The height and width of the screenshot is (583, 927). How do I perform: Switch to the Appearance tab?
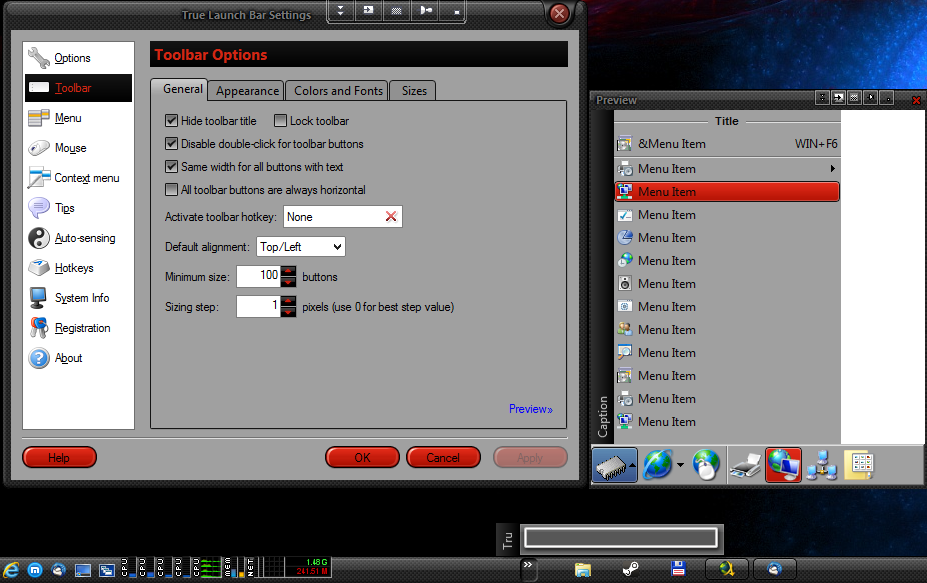click(247, 91)
